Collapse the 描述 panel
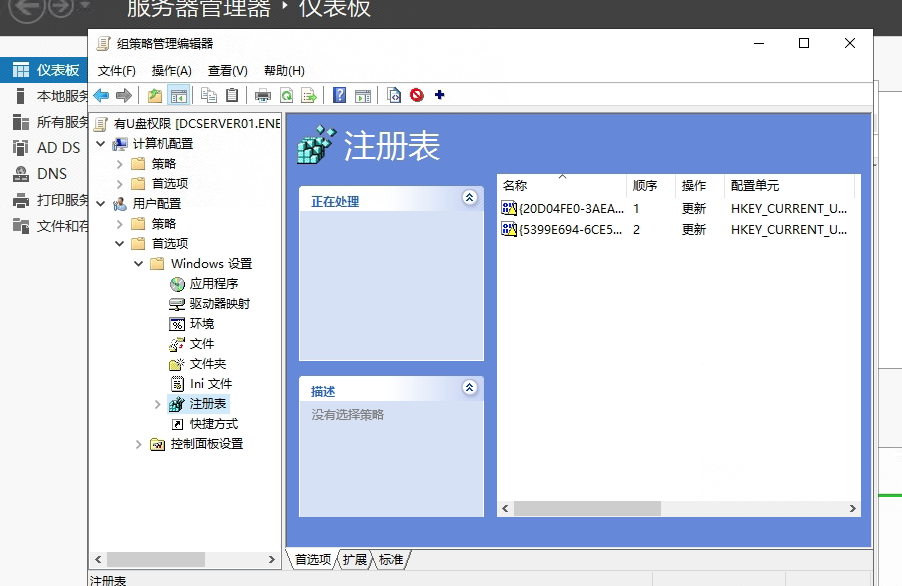 pyautogui.click(x=470, y=388)
